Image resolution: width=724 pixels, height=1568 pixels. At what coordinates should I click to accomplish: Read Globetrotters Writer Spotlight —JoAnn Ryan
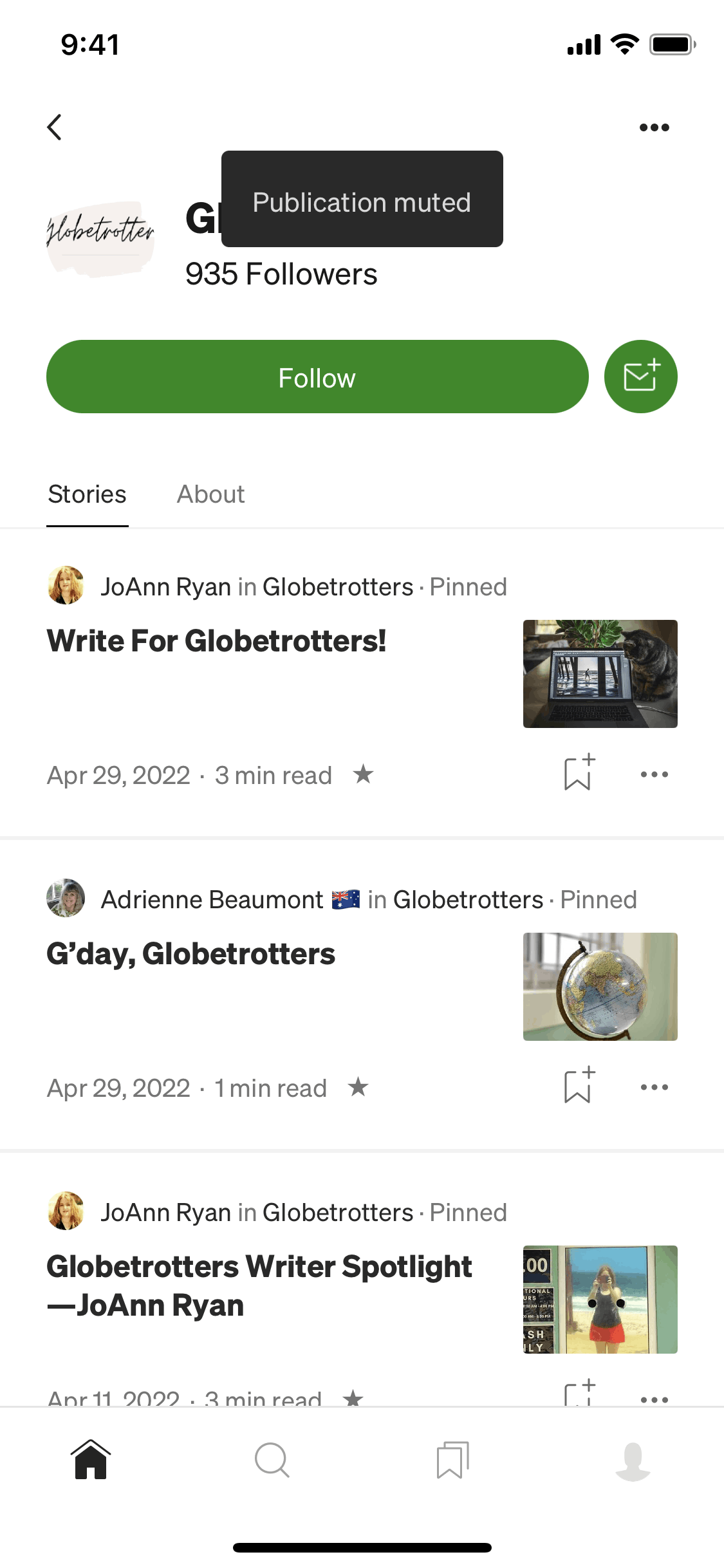[x=259, y=1285]
